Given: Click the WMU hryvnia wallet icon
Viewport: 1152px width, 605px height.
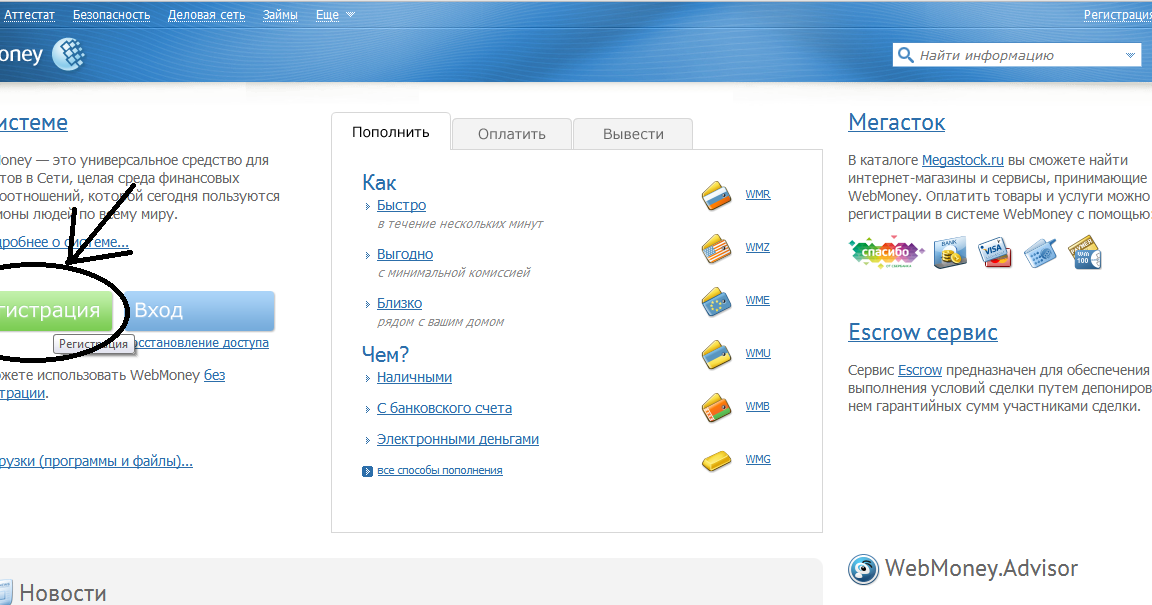Looking at the screenshot, I should click(x=716, y=354).
